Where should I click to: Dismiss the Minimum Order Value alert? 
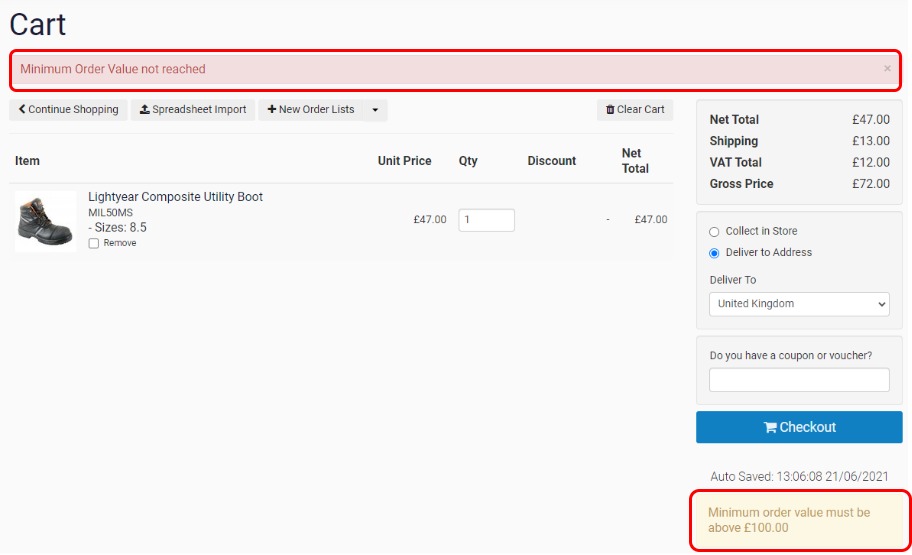click(x=887, y=69)
